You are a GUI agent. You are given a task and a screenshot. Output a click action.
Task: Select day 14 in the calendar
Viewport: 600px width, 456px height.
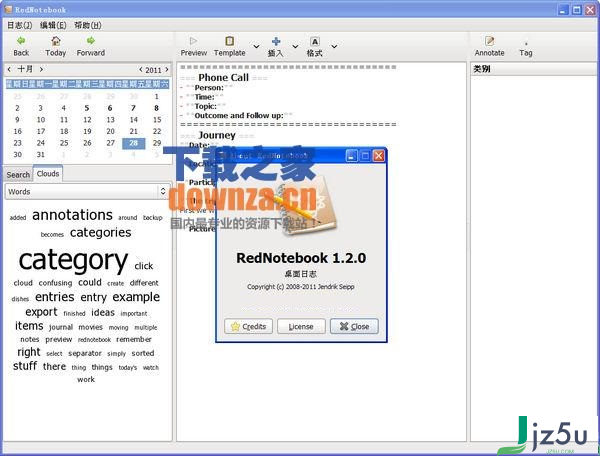[134, 120]
